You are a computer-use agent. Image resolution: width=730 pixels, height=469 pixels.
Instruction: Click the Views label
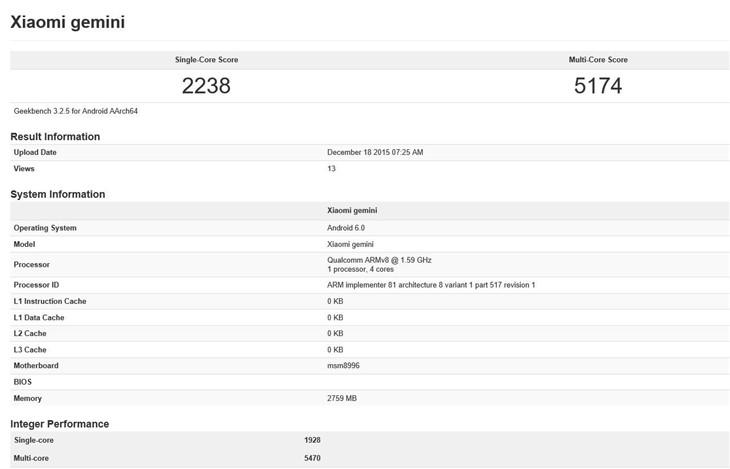tap(24, 169)
